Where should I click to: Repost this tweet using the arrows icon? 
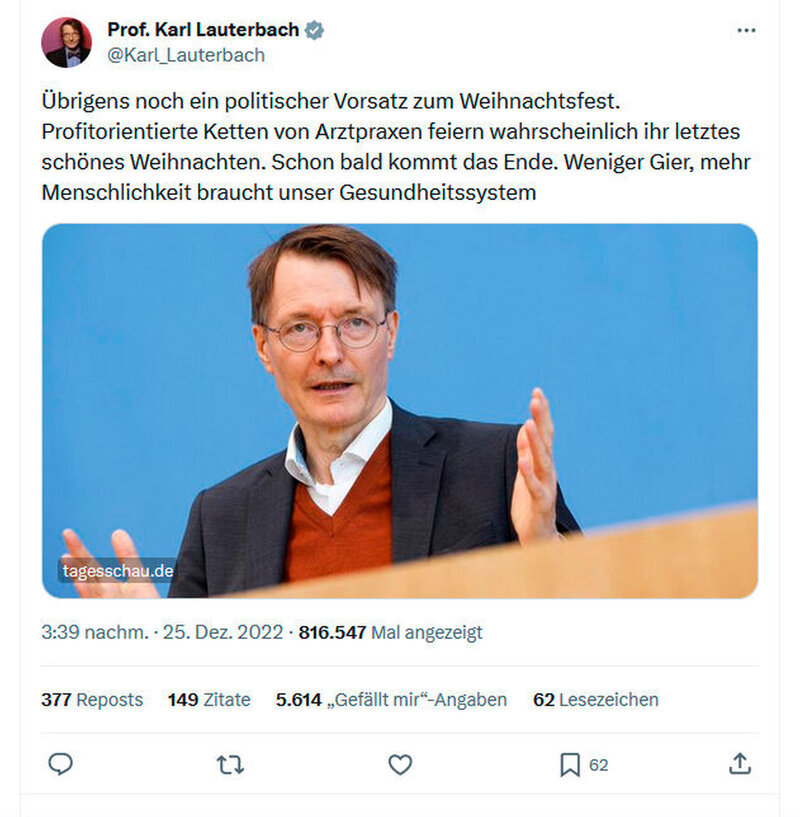point(230,765)
